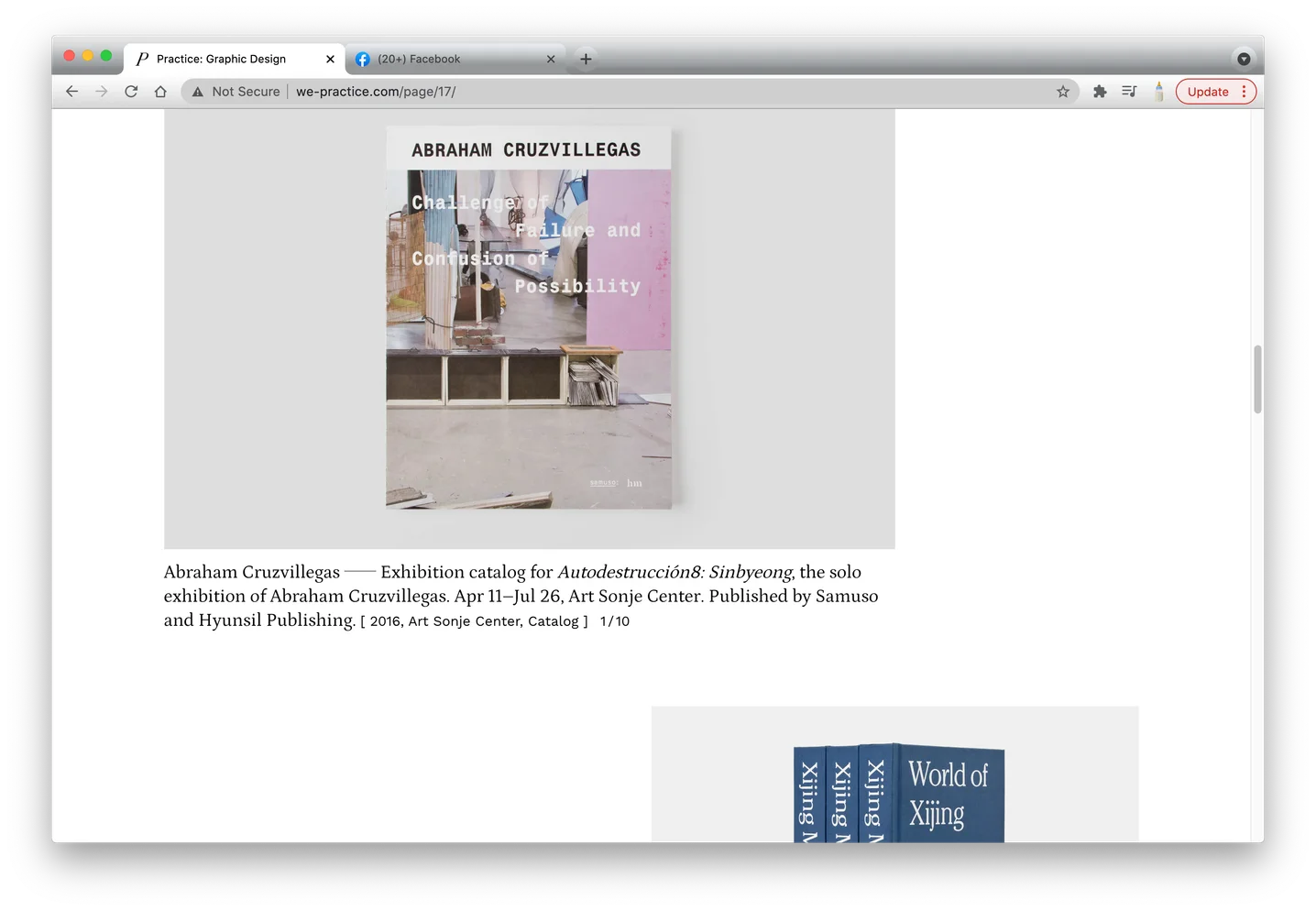Open the Chrome three-dot menu
This screenshot has width=1316, height=911.
tap(1244, 92)
